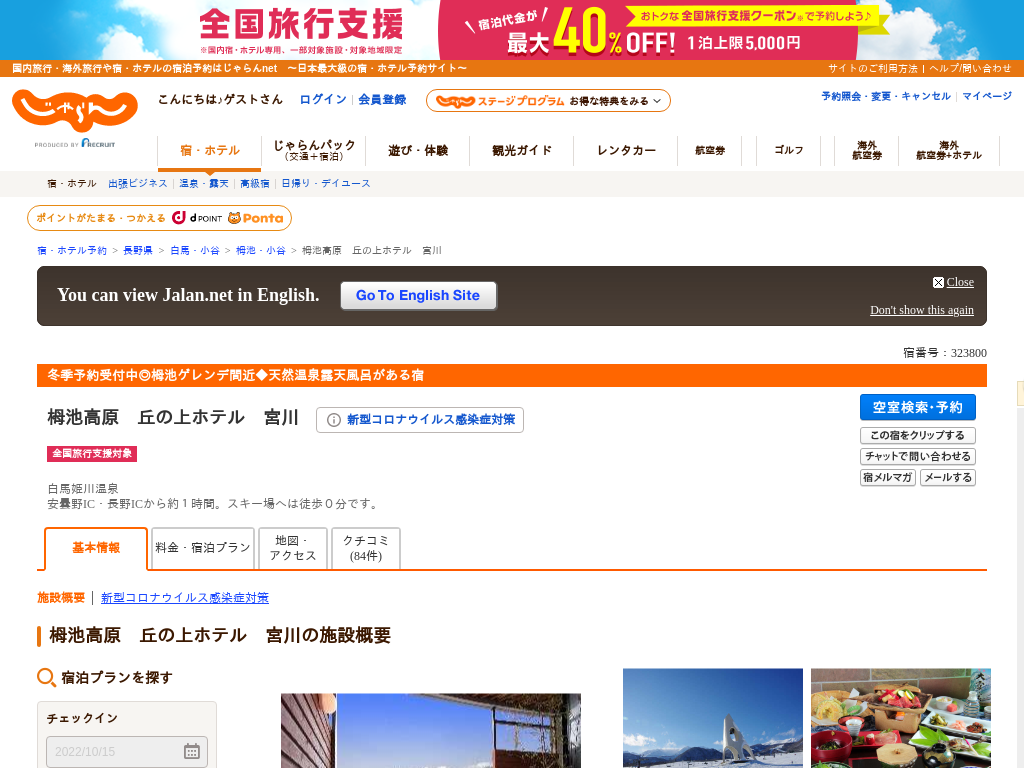
Task: Open the 遊び・体験 navigation tab
Action: point(417,151)
